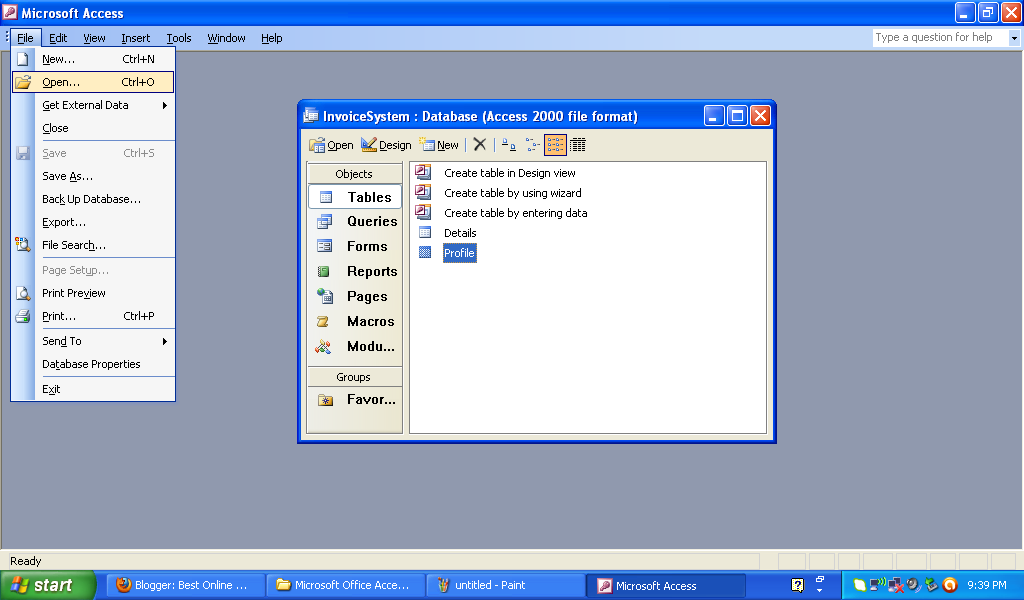Click Delete (X) icon in database toolbar
The width and height of the screenshot is (1024, 600).
pos(480,144)
